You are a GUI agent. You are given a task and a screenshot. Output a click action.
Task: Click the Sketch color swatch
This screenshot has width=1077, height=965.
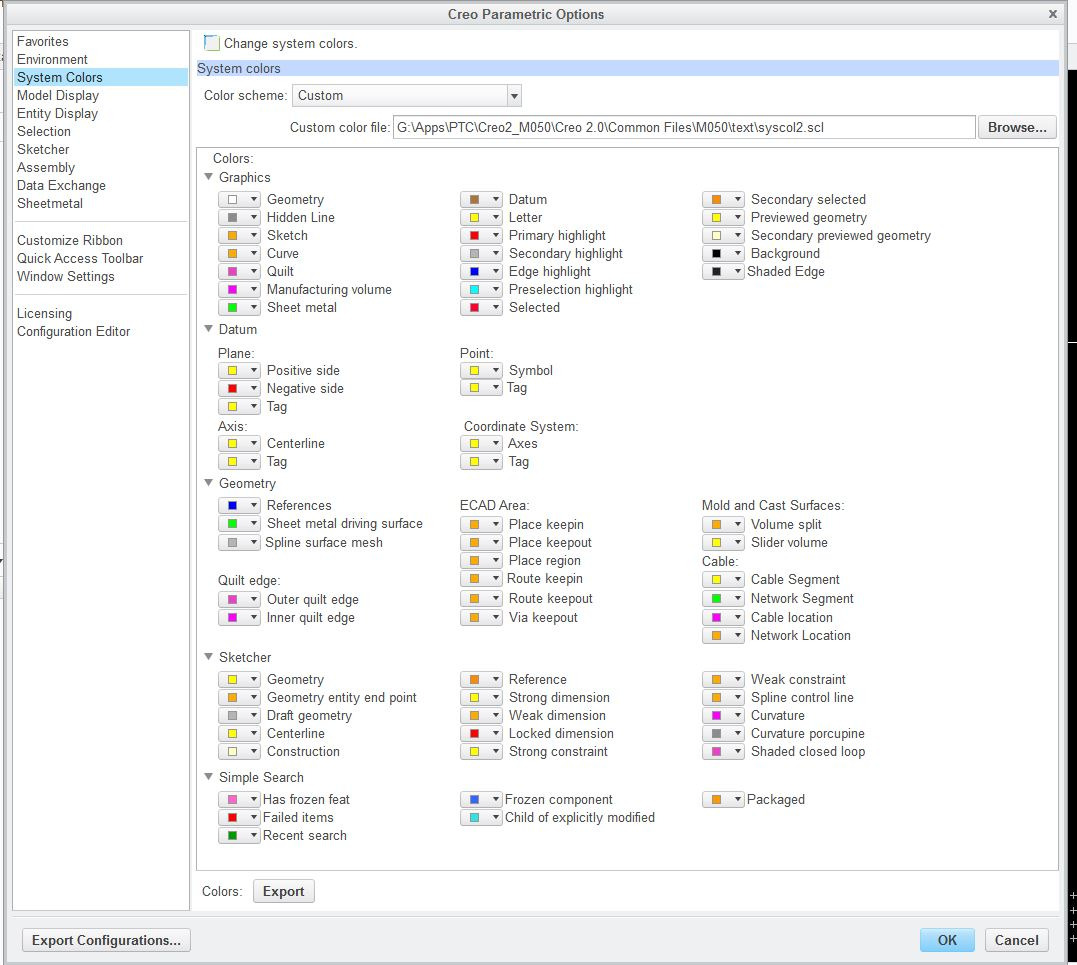point(233,236)
